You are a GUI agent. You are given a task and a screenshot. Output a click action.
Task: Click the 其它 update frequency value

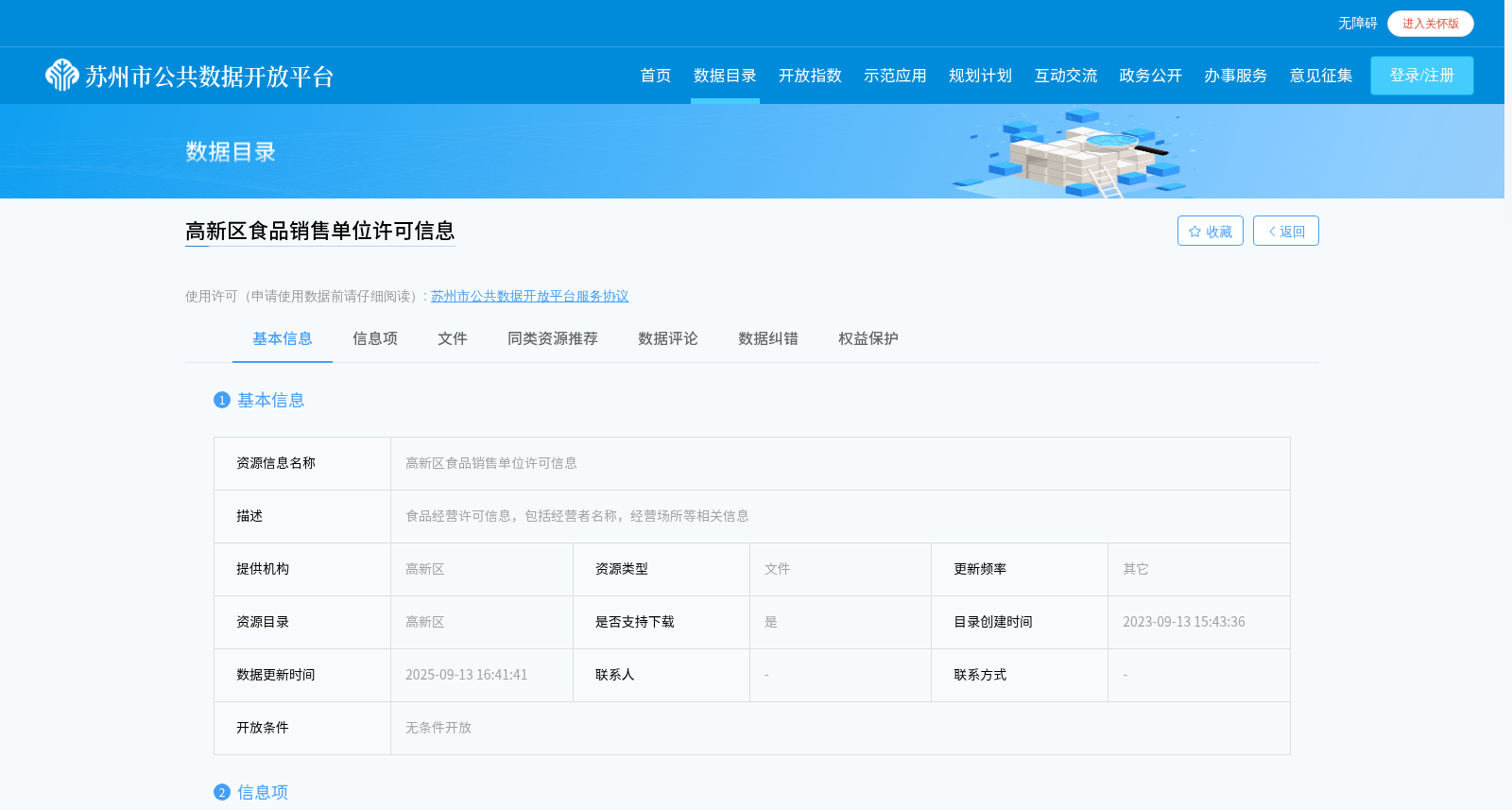(x=1136, y=569)
